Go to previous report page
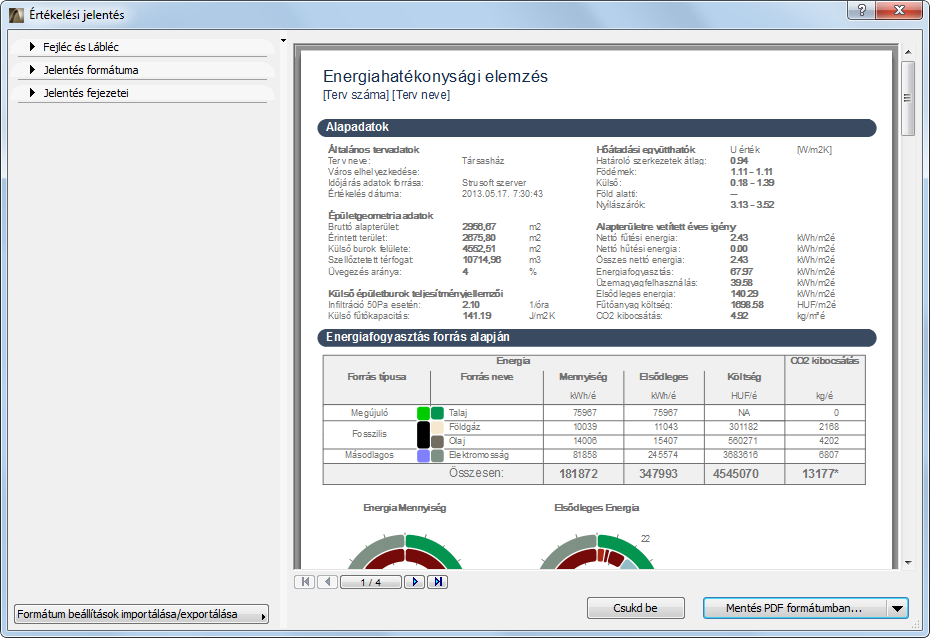Viewport: 930px width, 638px height. point(327,582)
